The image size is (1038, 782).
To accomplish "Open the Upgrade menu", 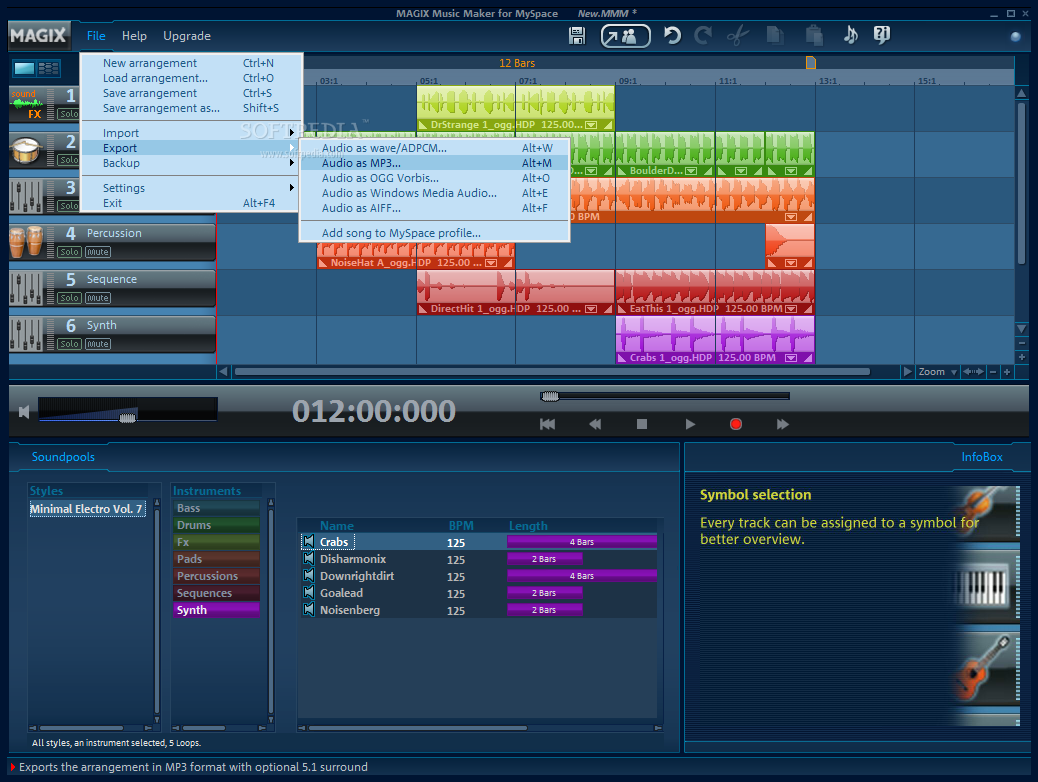I will [x=187, y=36].
